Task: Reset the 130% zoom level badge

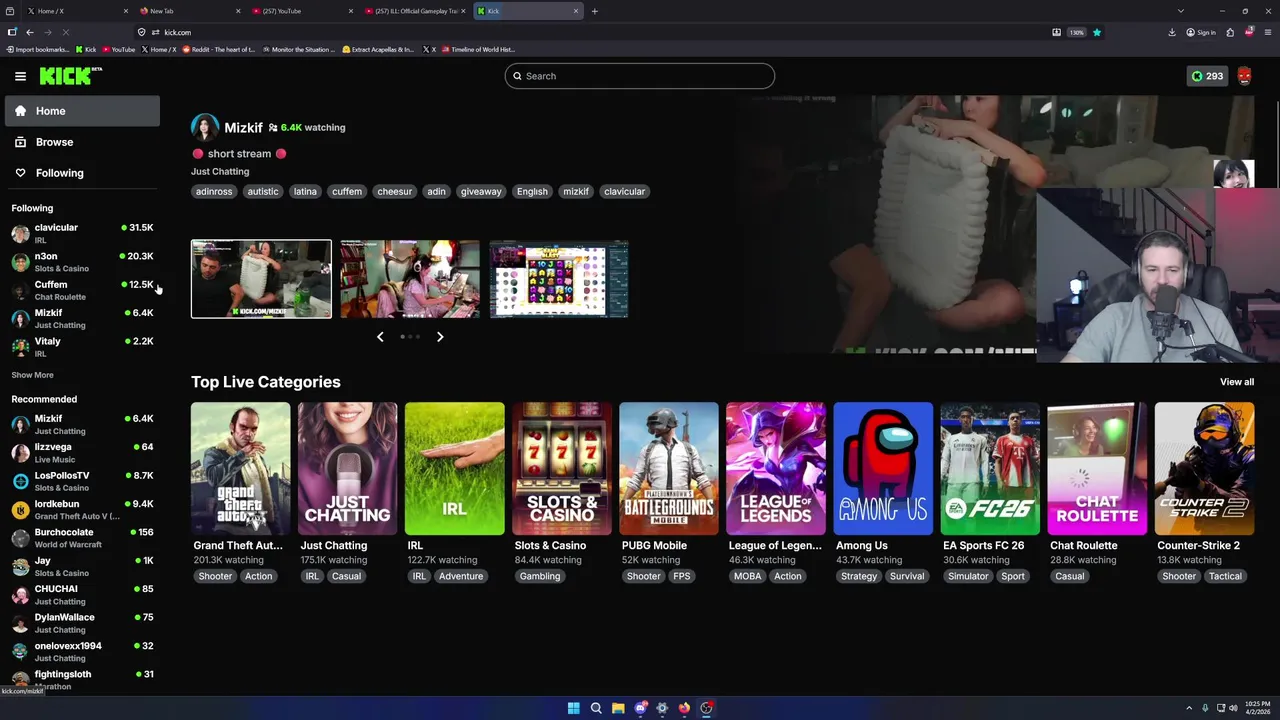Action: point(1077,32)
